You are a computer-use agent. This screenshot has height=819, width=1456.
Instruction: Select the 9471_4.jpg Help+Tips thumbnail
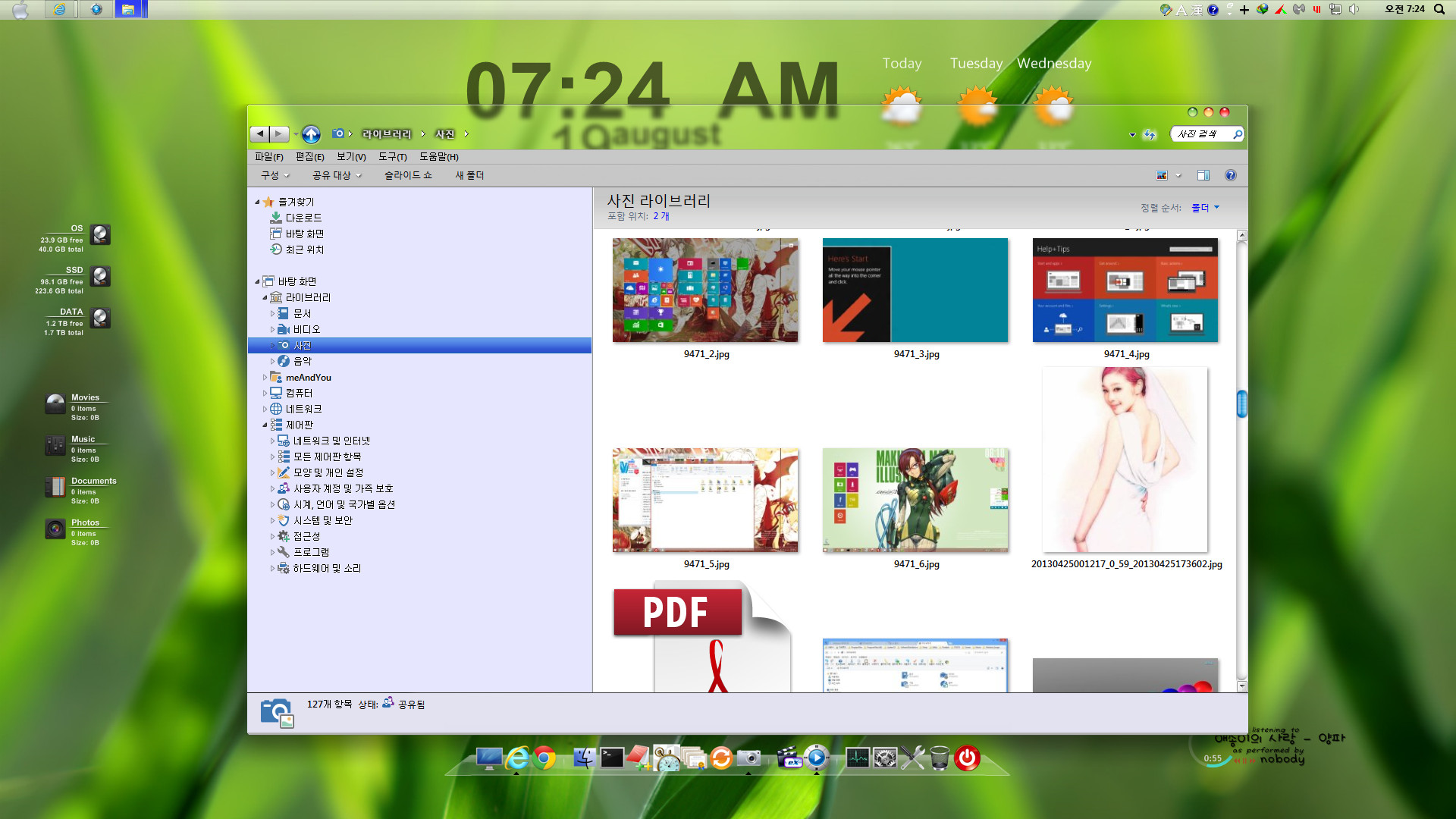click(1125, 290)
